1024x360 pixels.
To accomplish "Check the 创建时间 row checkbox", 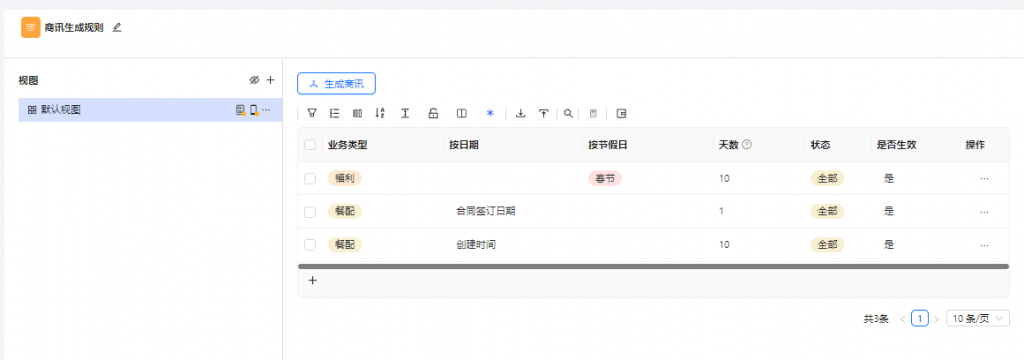I will (x=310, y=245).
